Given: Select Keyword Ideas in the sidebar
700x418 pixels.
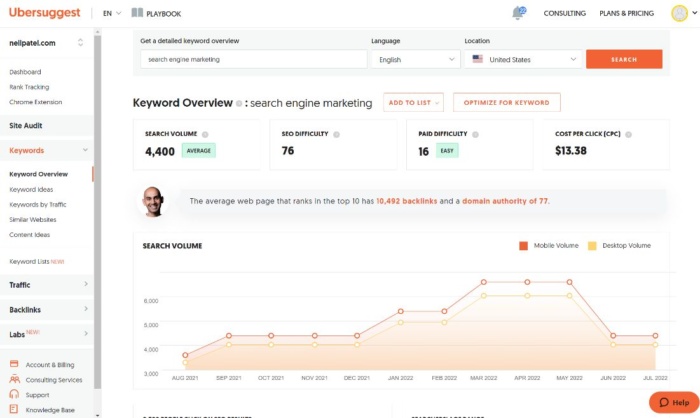Looking at the screenshot, I should pos(31,189).
